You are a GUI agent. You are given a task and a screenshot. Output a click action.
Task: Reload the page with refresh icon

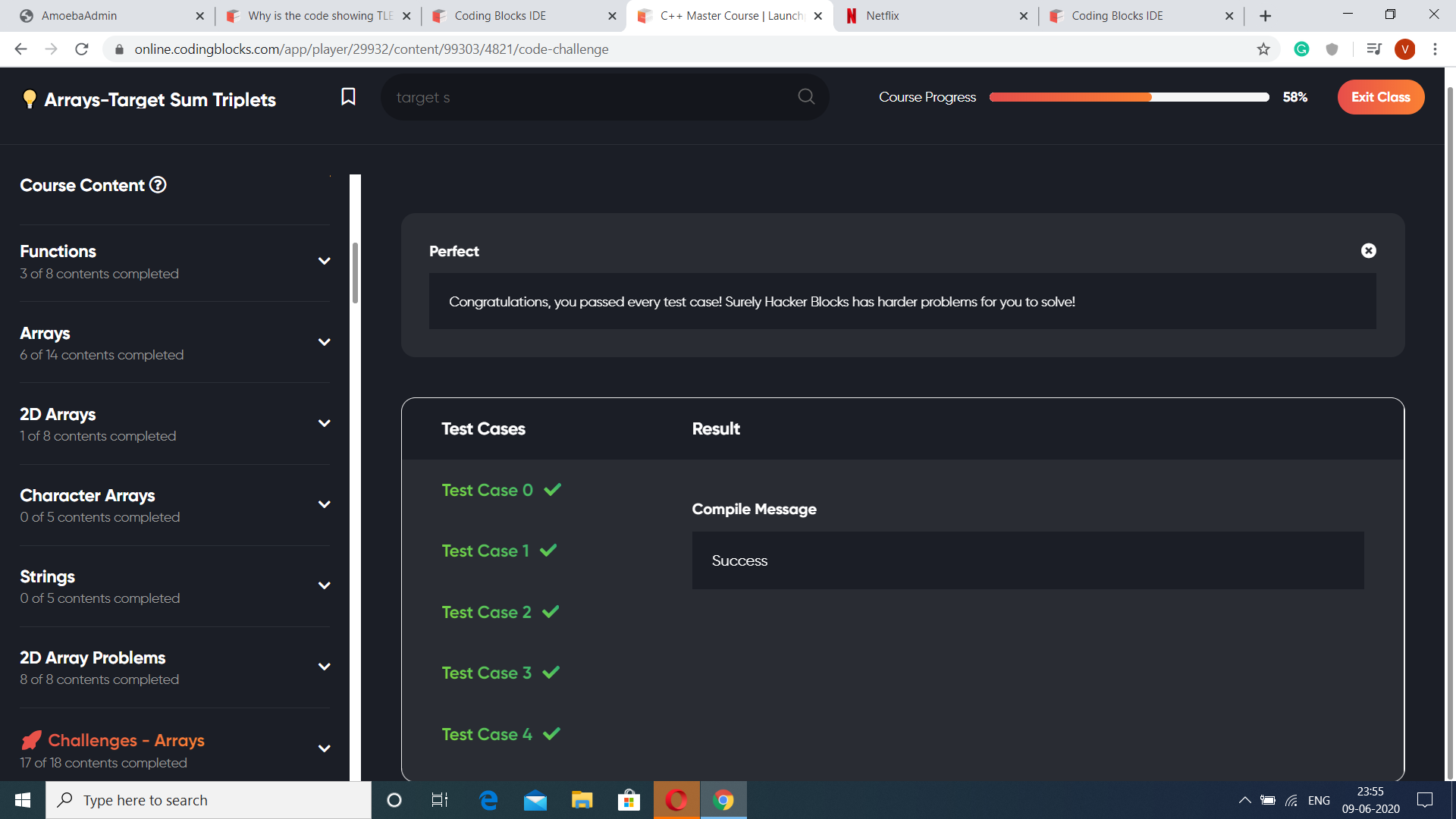(82, 49)
